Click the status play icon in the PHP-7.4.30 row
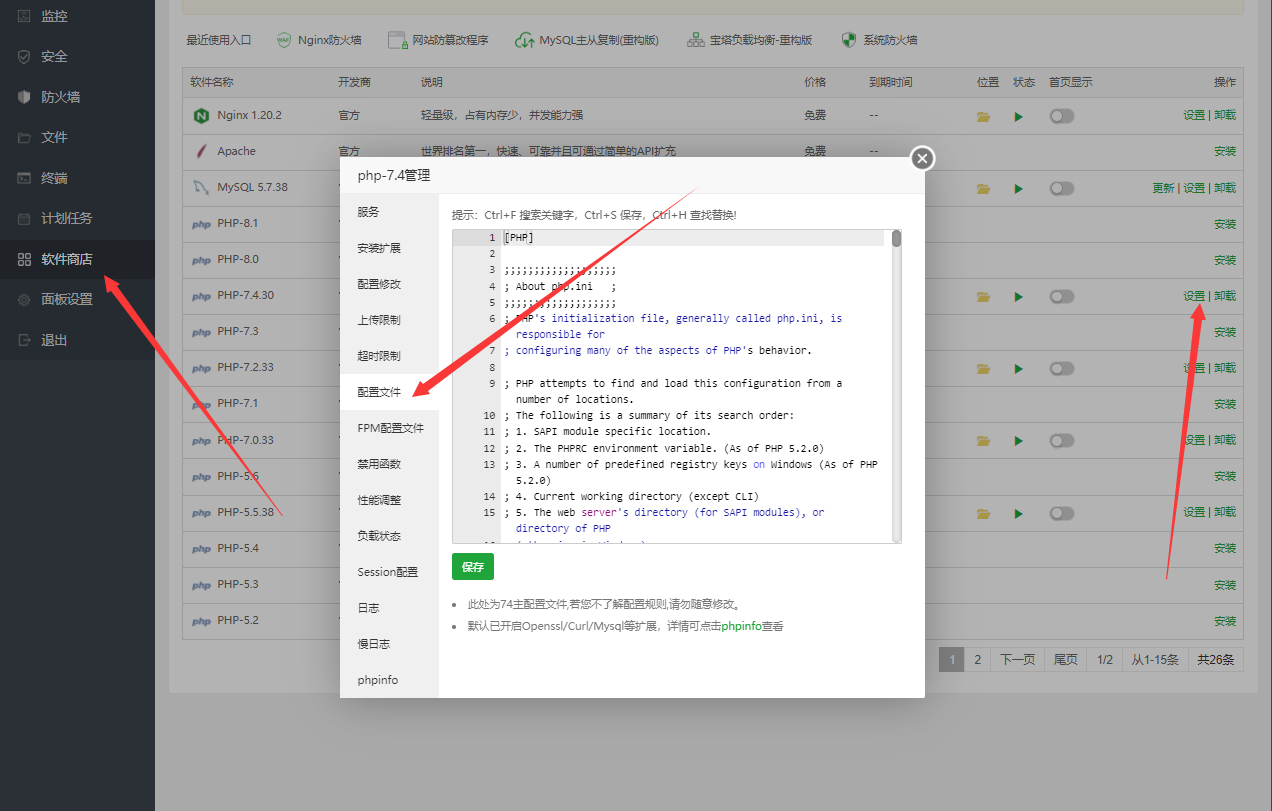The height and width of the screenshot is (811, 1272). tap(1019, 296)
